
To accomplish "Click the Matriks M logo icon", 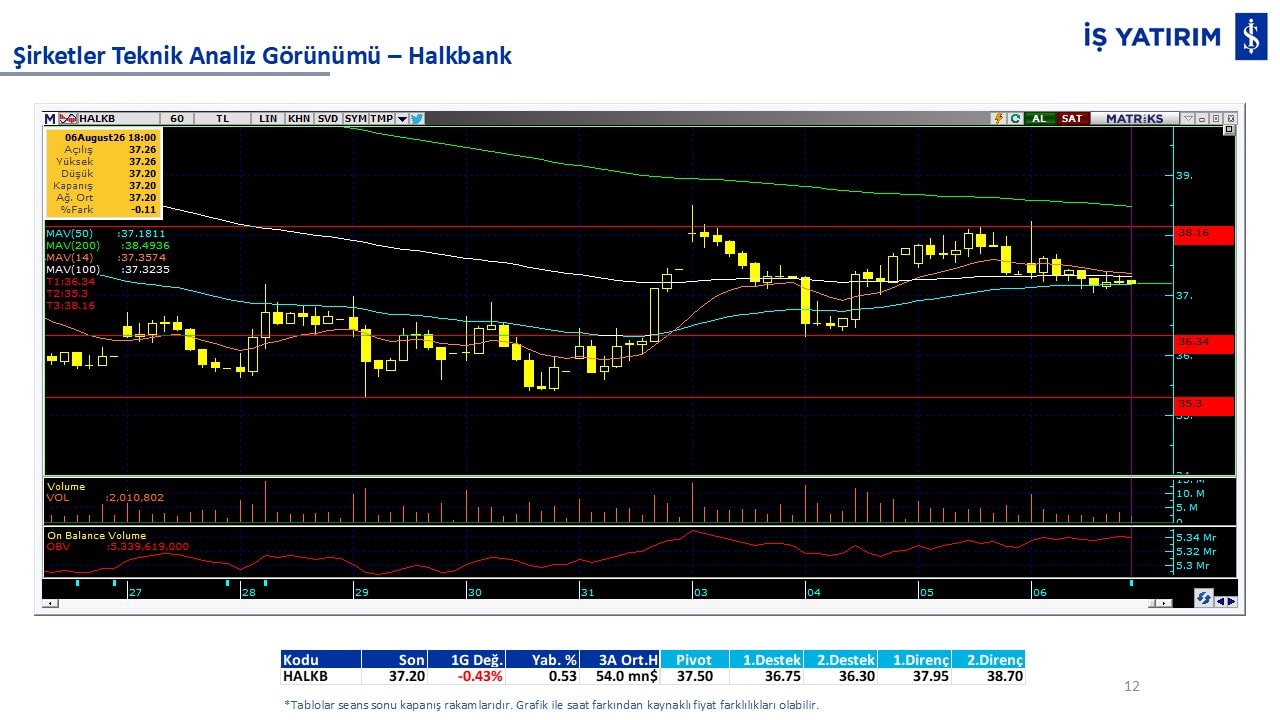I will 50,118.
